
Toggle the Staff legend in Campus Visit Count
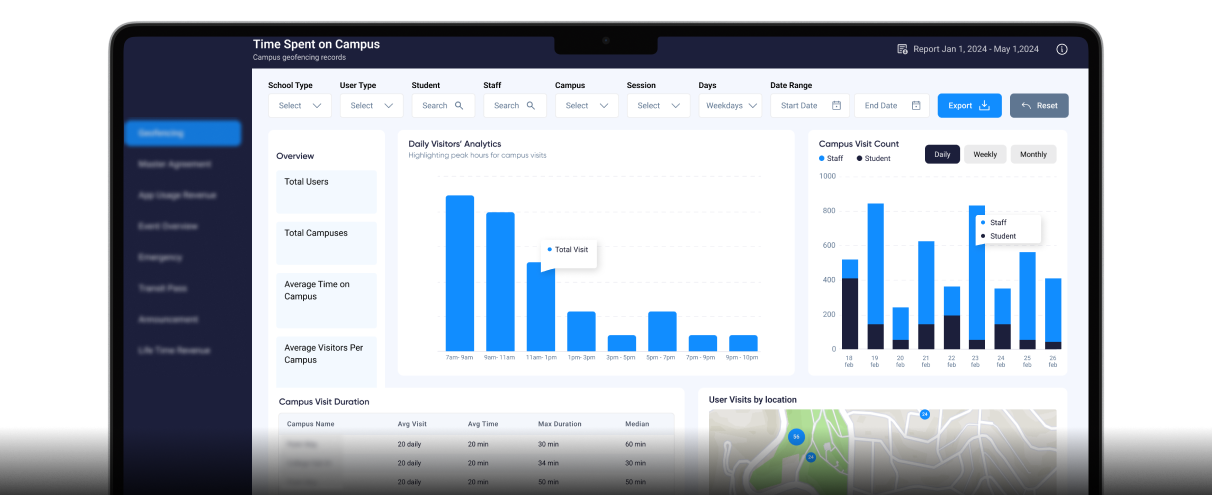(831, 158)
